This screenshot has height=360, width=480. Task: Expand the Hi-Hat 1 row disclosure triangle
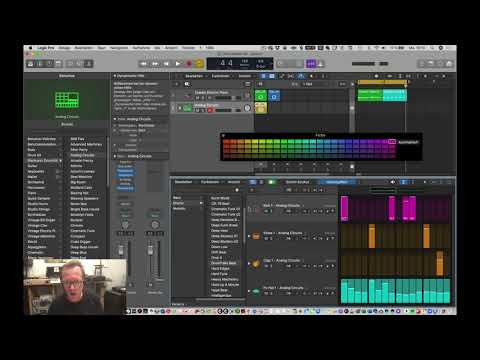point(249,291)
